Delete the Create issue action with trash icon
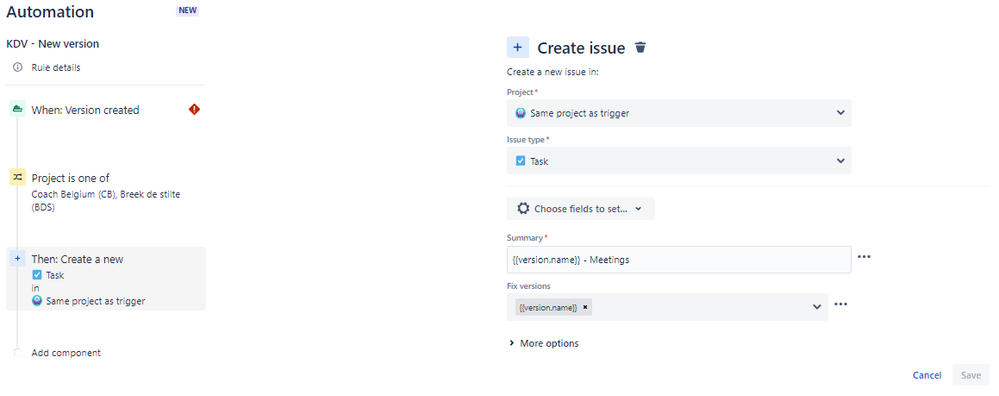 pos(641,47)
